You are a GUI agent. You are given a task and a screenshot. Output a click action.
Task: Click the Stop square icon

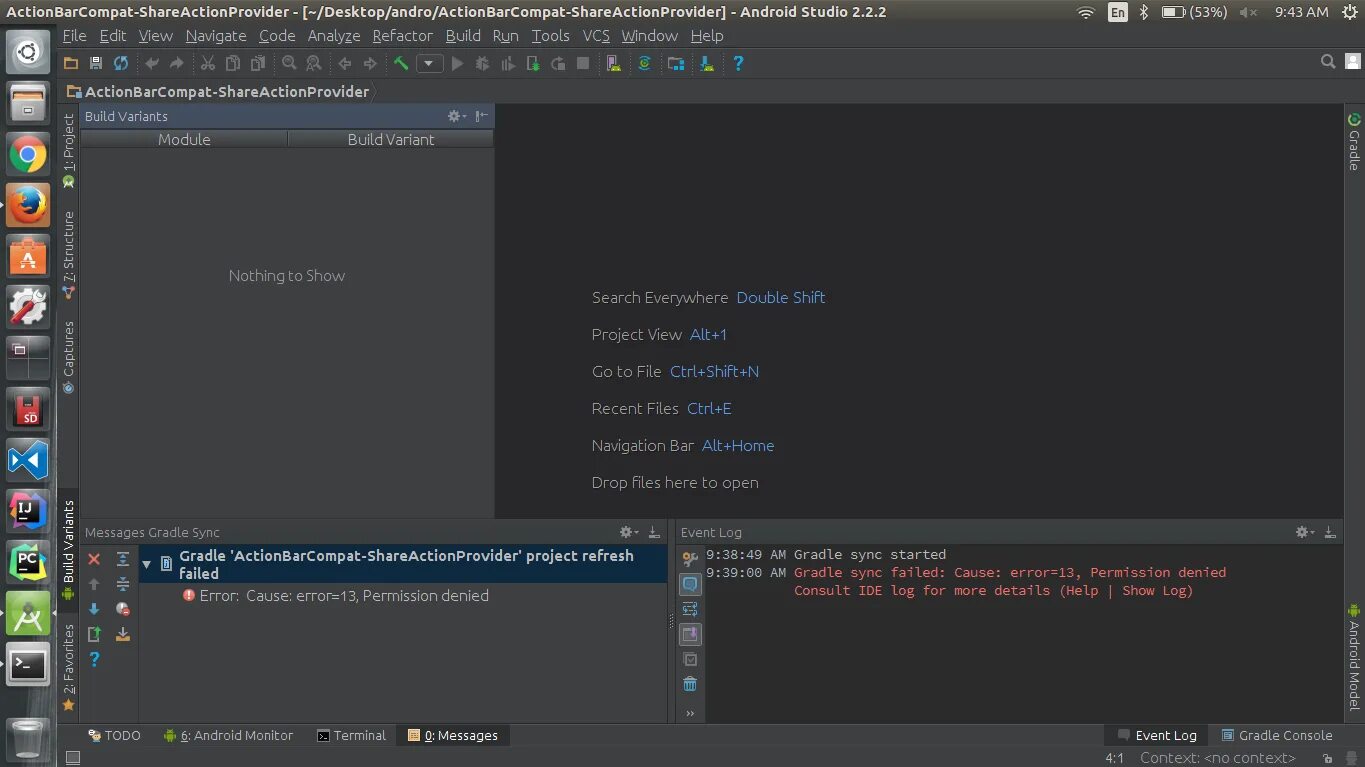coord(583,63)
